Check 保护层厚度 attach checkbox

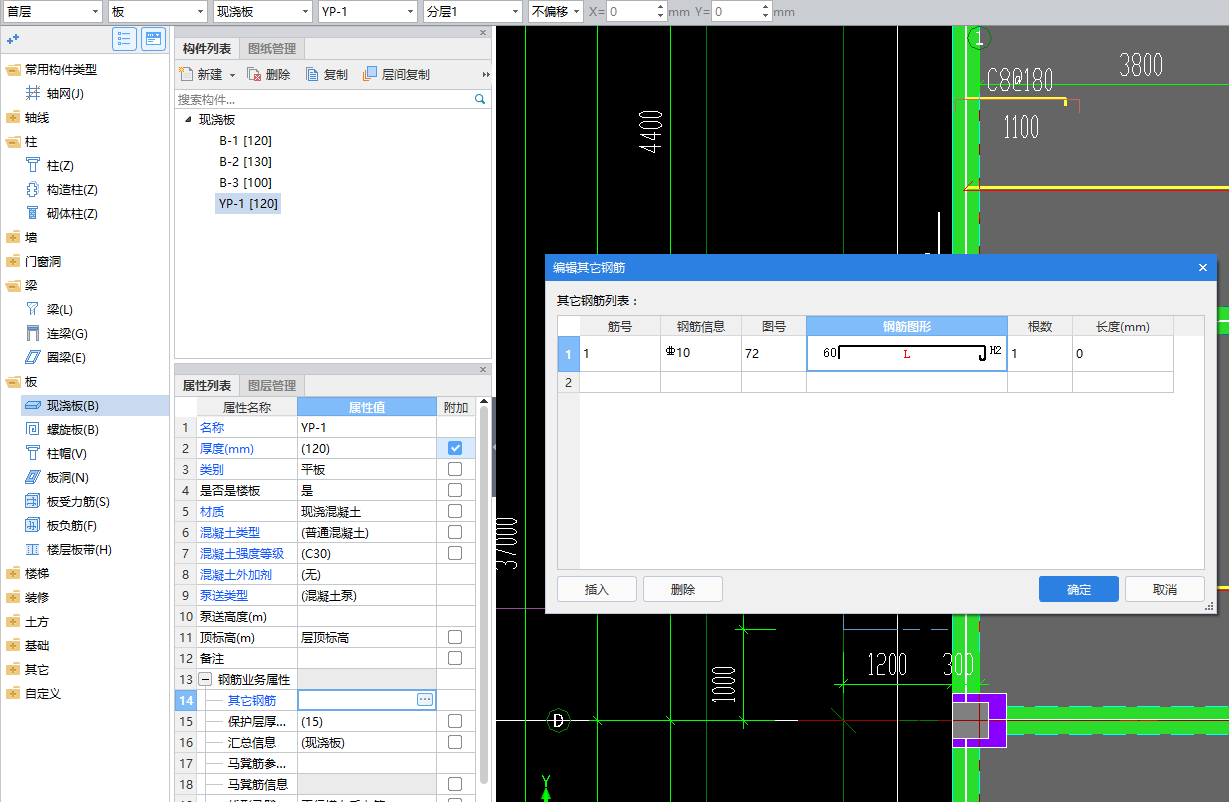[455, 721]
